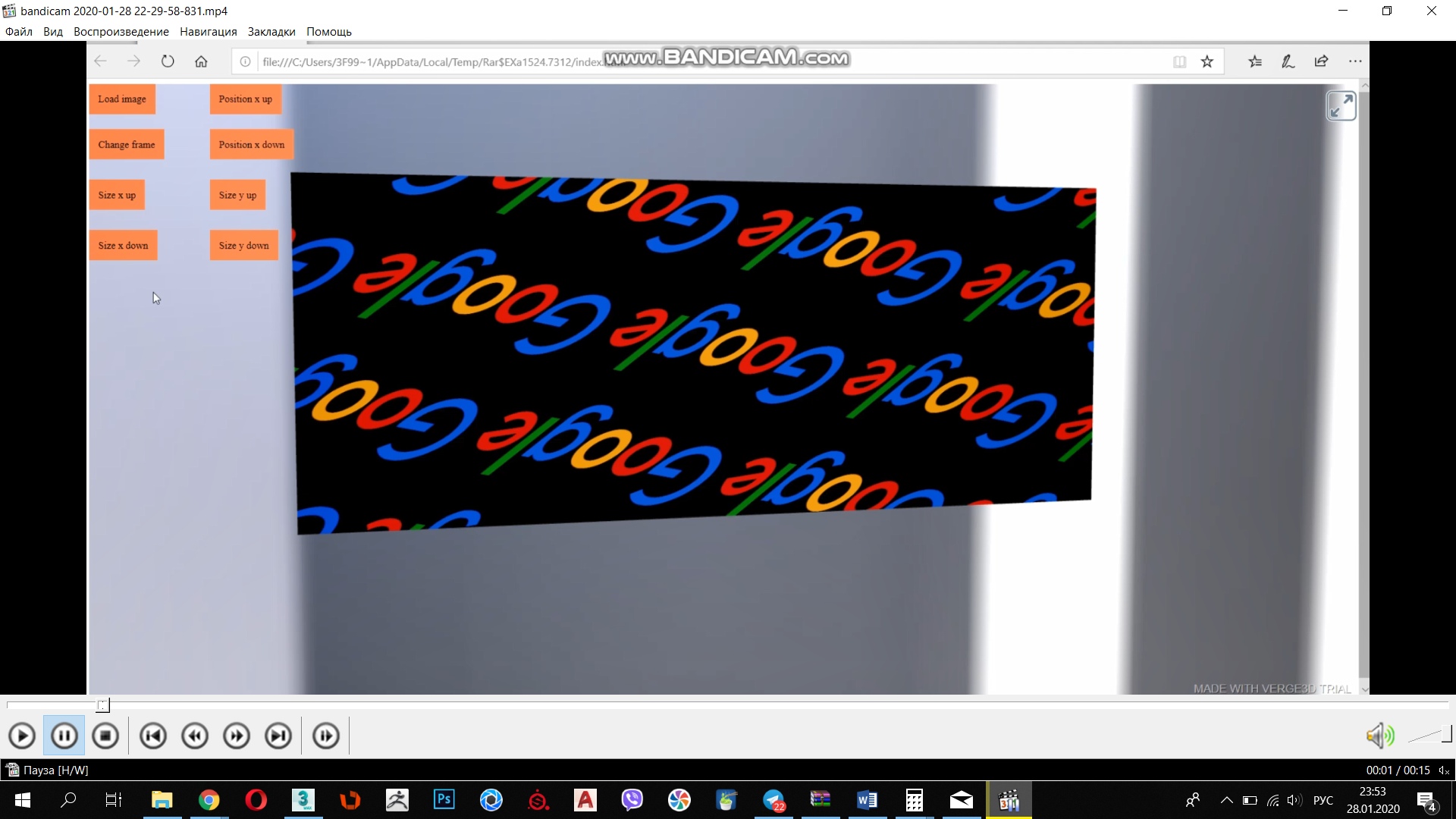
Task: Open the Windows Start menu
Action: [x=23, y=800]
